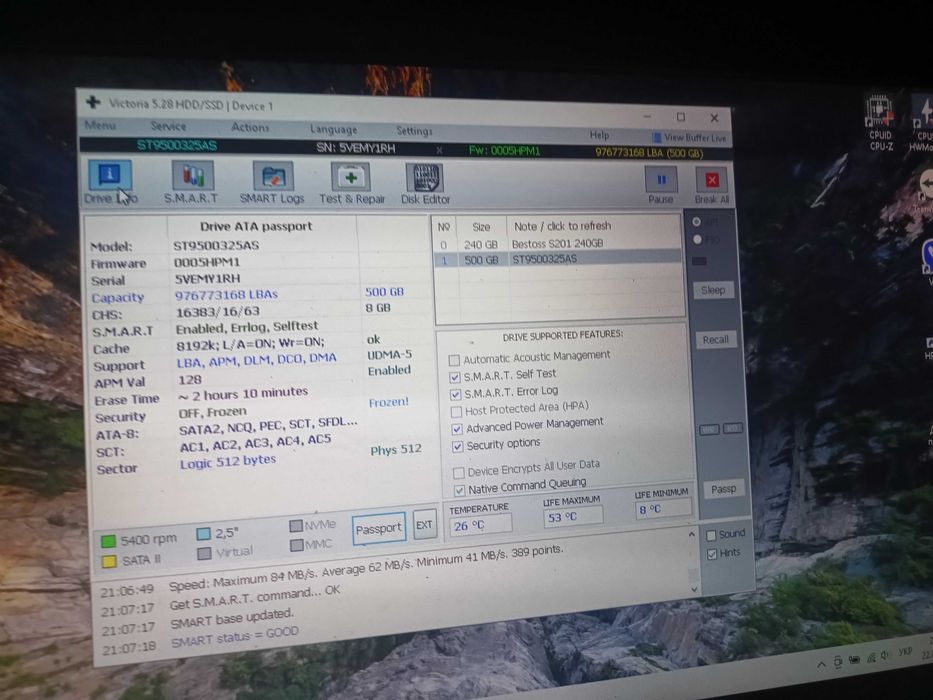Click the Sleep button
Viewport: 933px width, 700px height.
tap(713, 290)
